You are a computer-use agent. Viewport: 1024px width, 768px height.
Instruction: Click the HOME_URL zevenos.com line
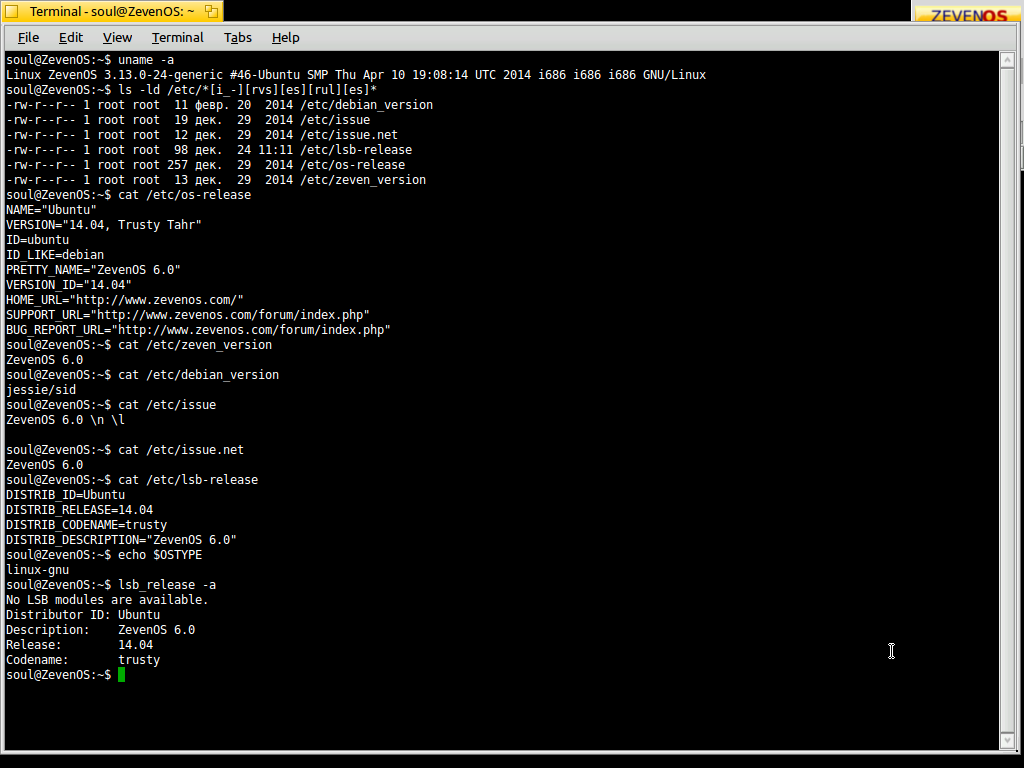pyautogui.click(x=125, y=300)
